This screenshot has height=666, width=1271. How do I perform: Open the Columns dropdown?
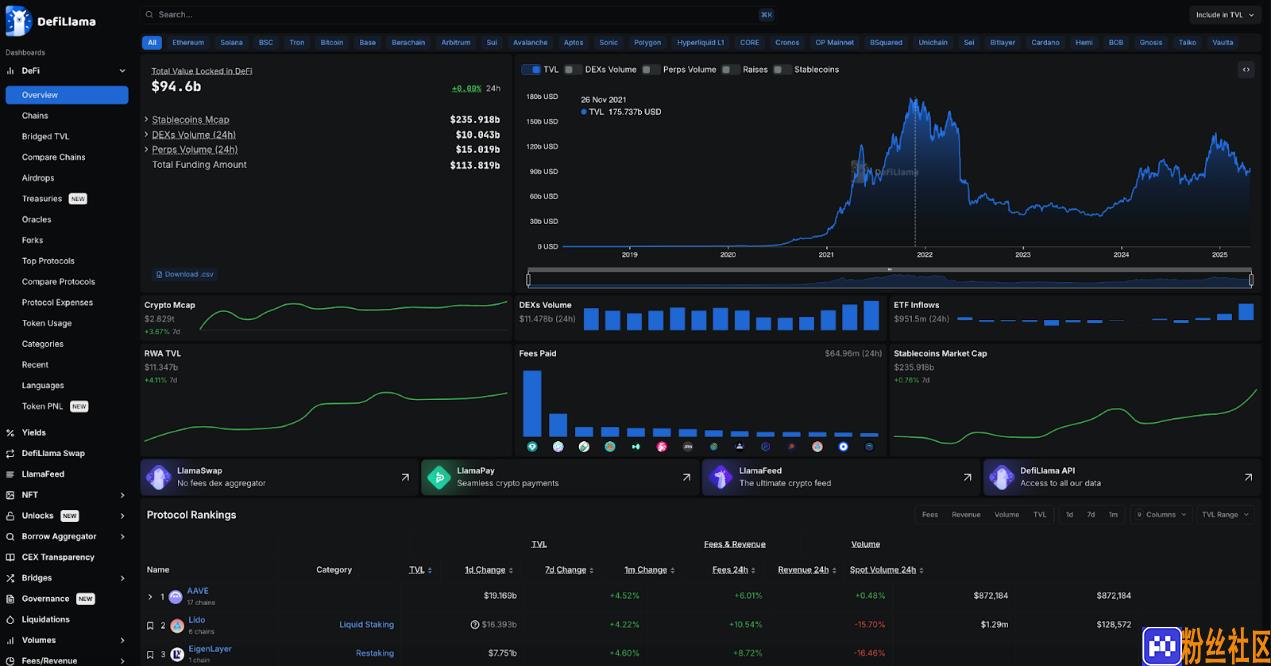(x=1161, y=514)
